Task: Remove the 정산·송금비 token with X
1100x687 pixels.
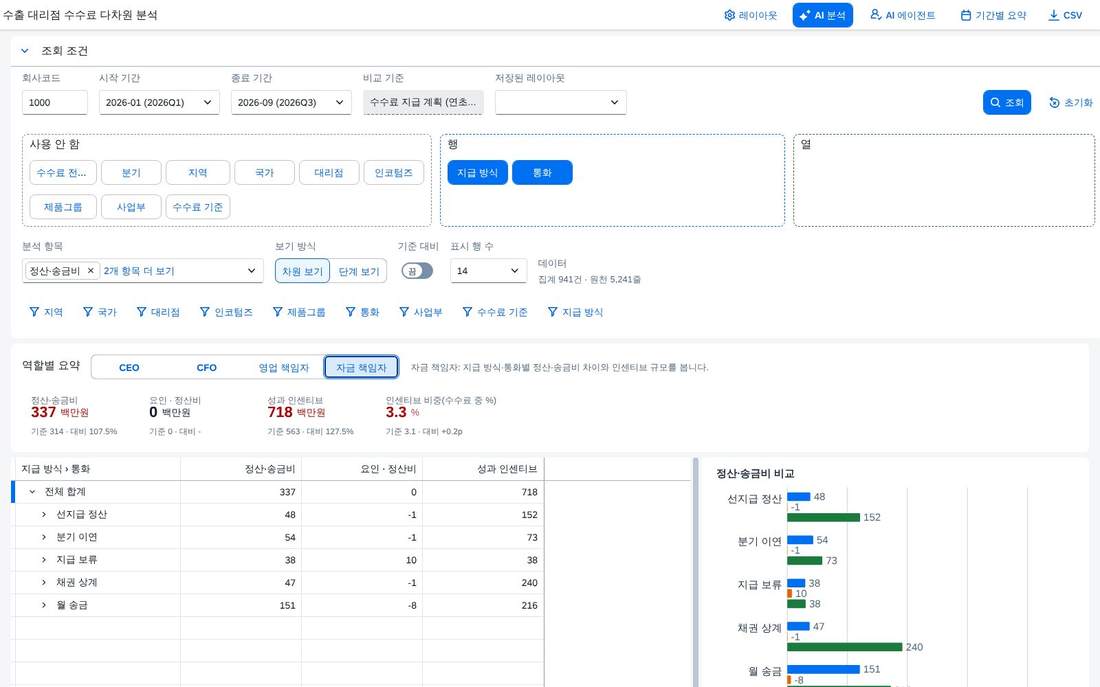Action: coord(90,271)
